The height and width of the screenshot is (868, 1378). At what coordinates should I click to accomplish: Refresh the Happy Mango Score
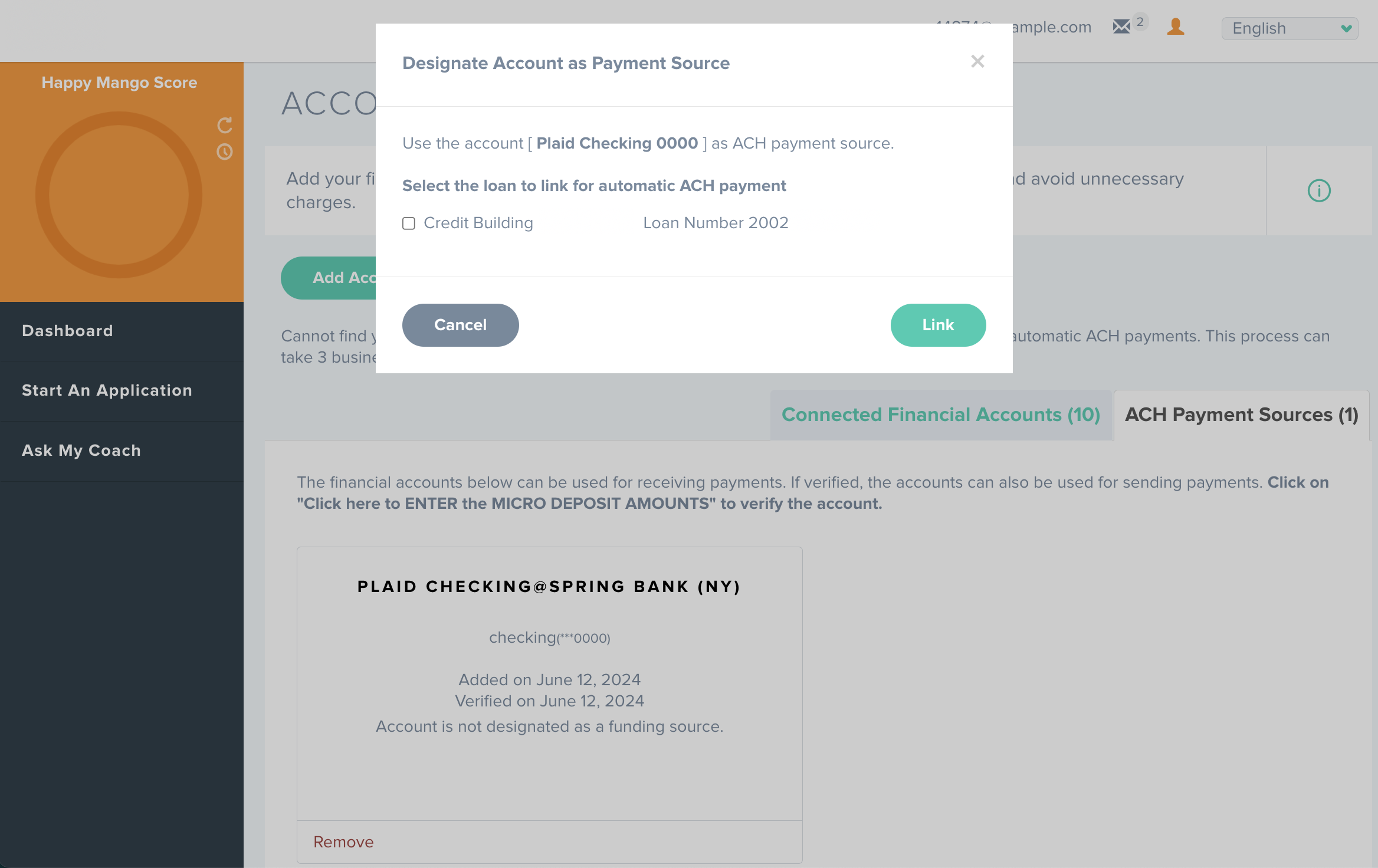(x=225, y=125)
